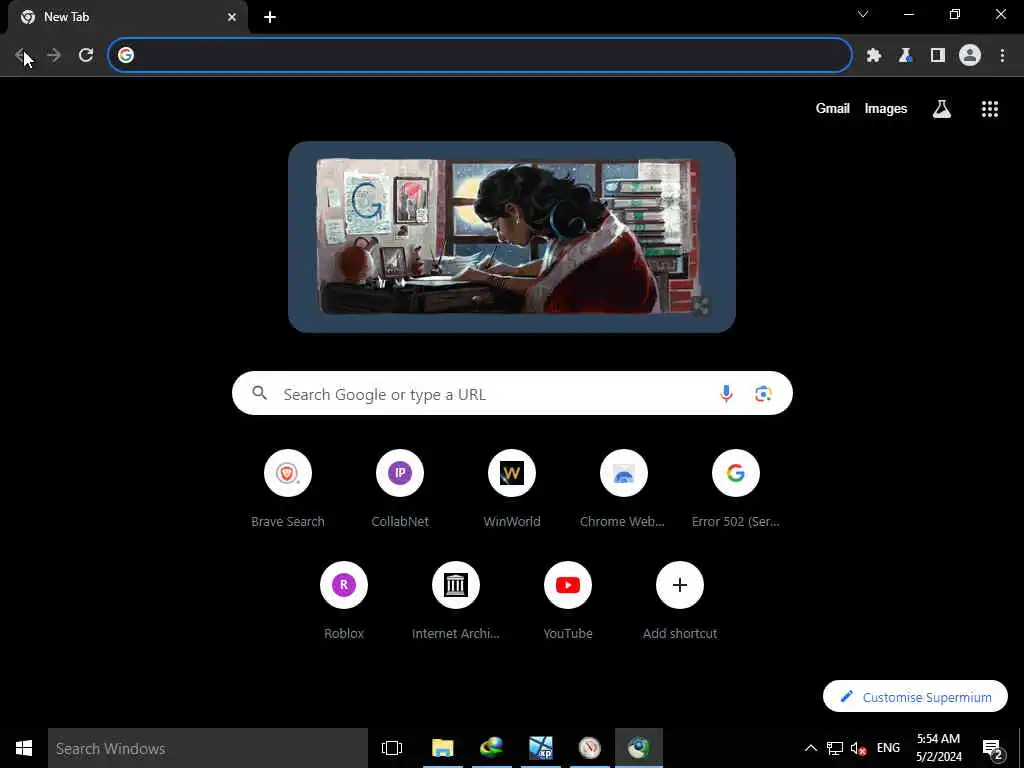
Task: Start voice search with microphone icon
Action: (726, 394)
